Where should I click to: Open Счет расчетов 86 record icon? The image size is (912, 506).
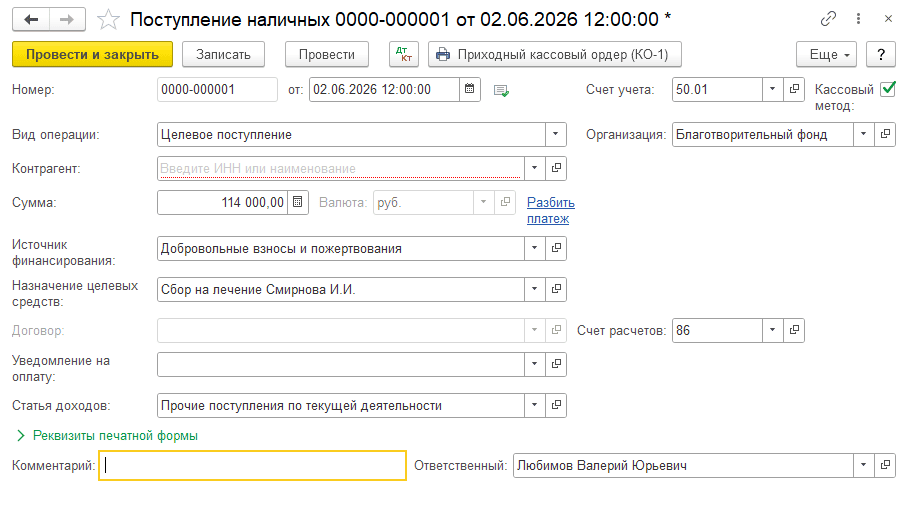[x=794, y=330]
